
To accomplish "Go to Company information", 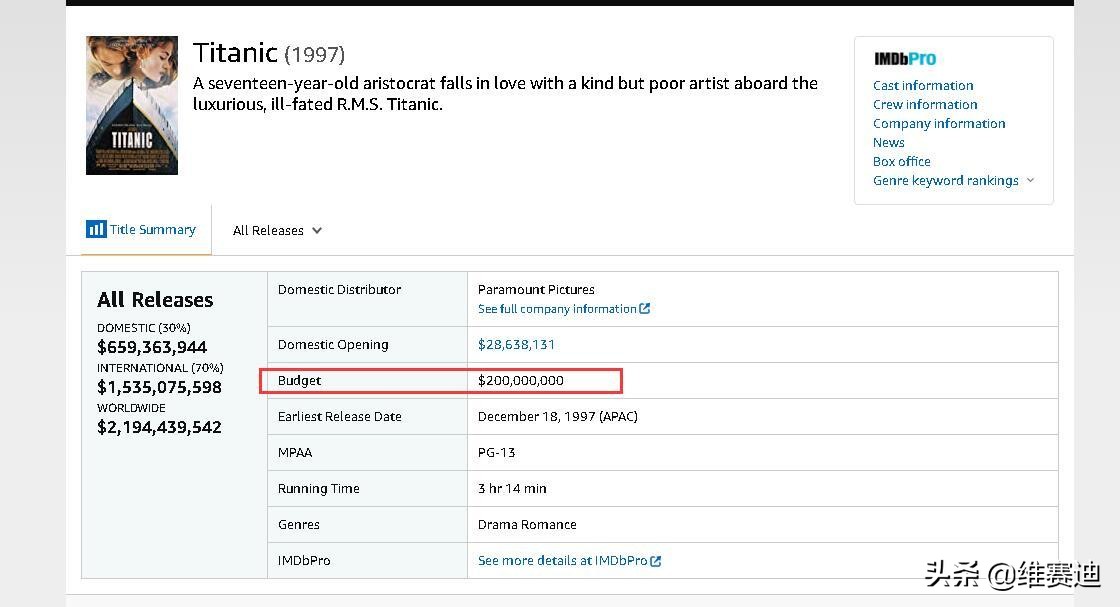I will (x=939, y=123).
